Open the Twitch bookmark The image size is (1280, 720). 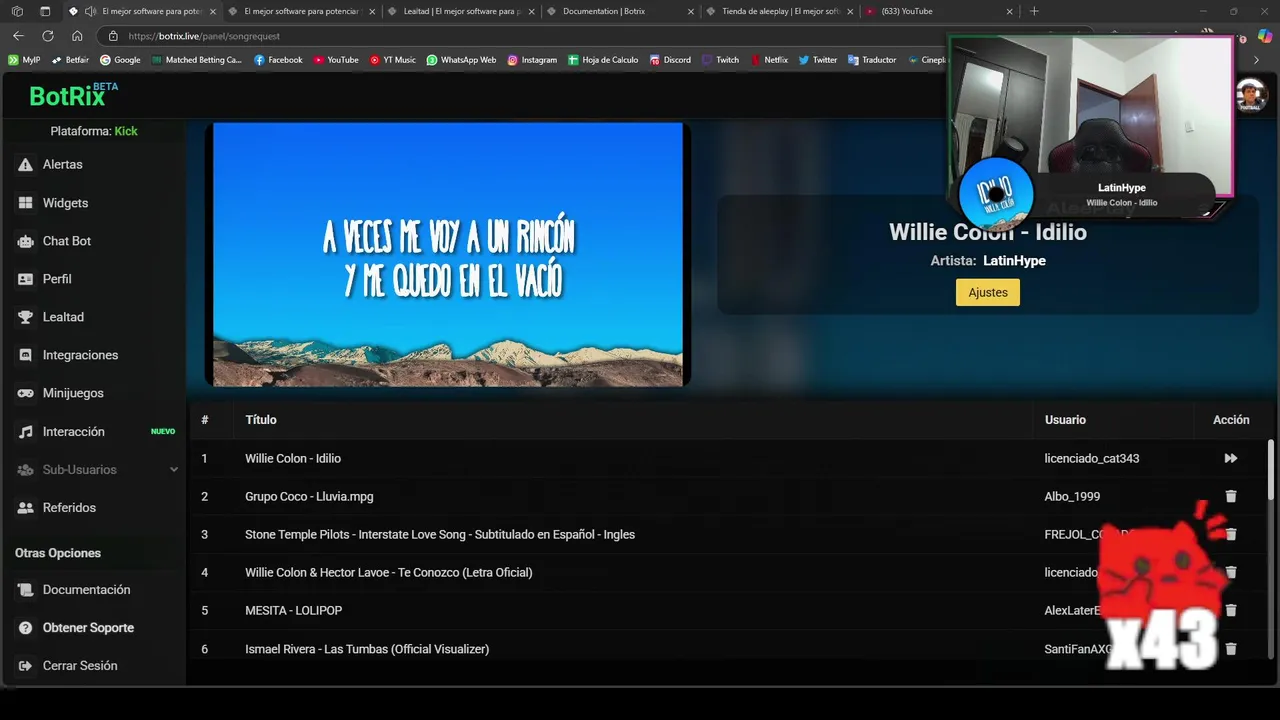coord(720,60)
